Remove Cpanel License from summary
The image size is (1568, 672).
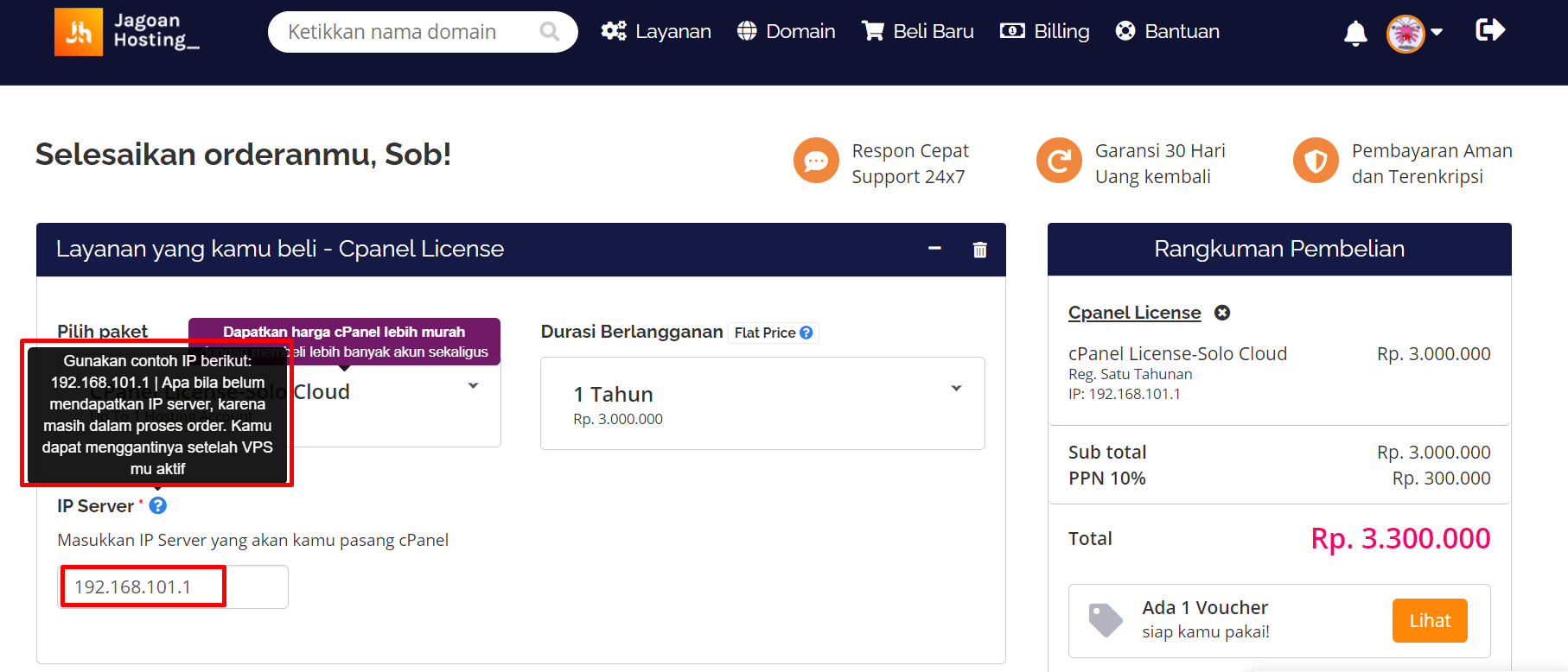pyautogui.click(x=1222, y=313)
